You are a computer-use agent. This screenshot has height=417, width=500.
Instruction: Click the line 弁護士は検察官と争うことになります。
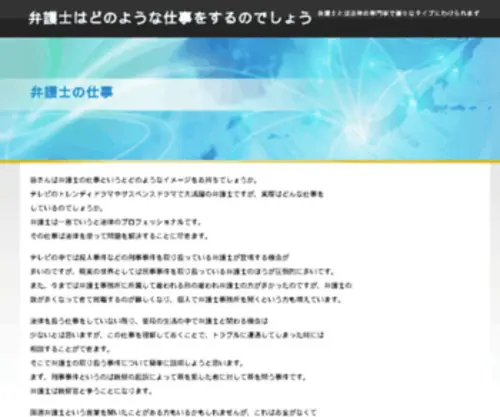[x=91, y=391]
